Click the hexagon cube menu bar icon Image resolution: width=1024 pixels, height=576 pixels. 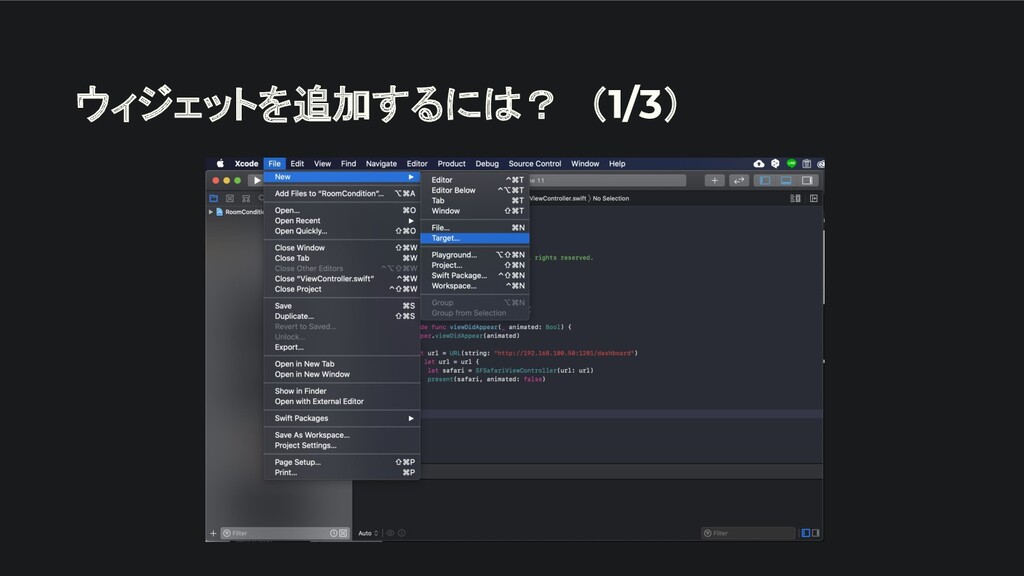tap(775, 163)
